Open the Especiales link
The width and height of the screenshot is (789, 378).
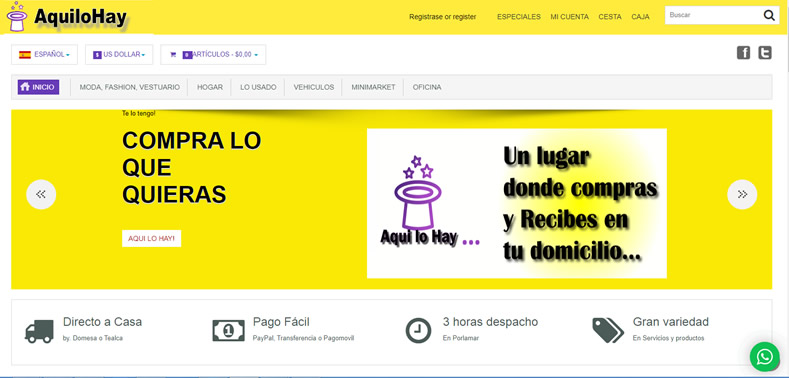pos(519,17)
